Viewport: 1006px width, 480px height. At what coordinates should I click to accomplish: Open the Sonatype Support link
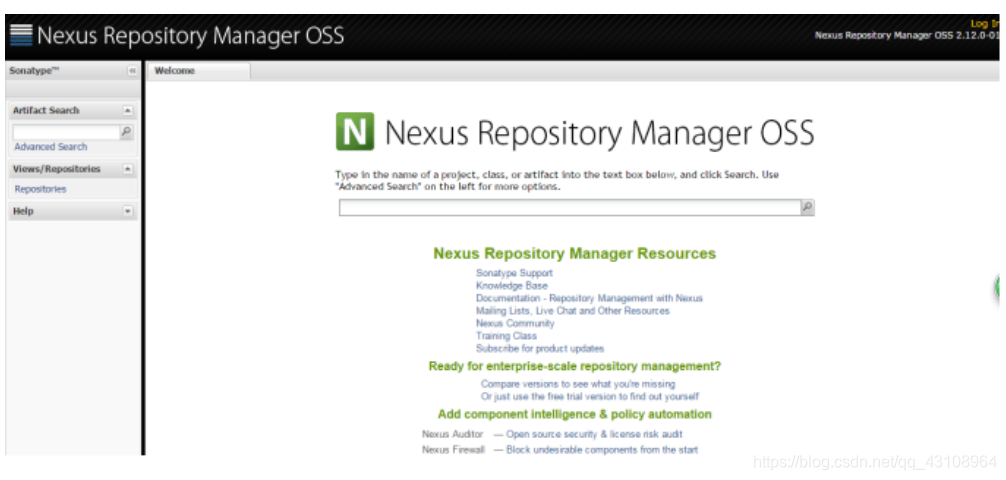[514, 273]
